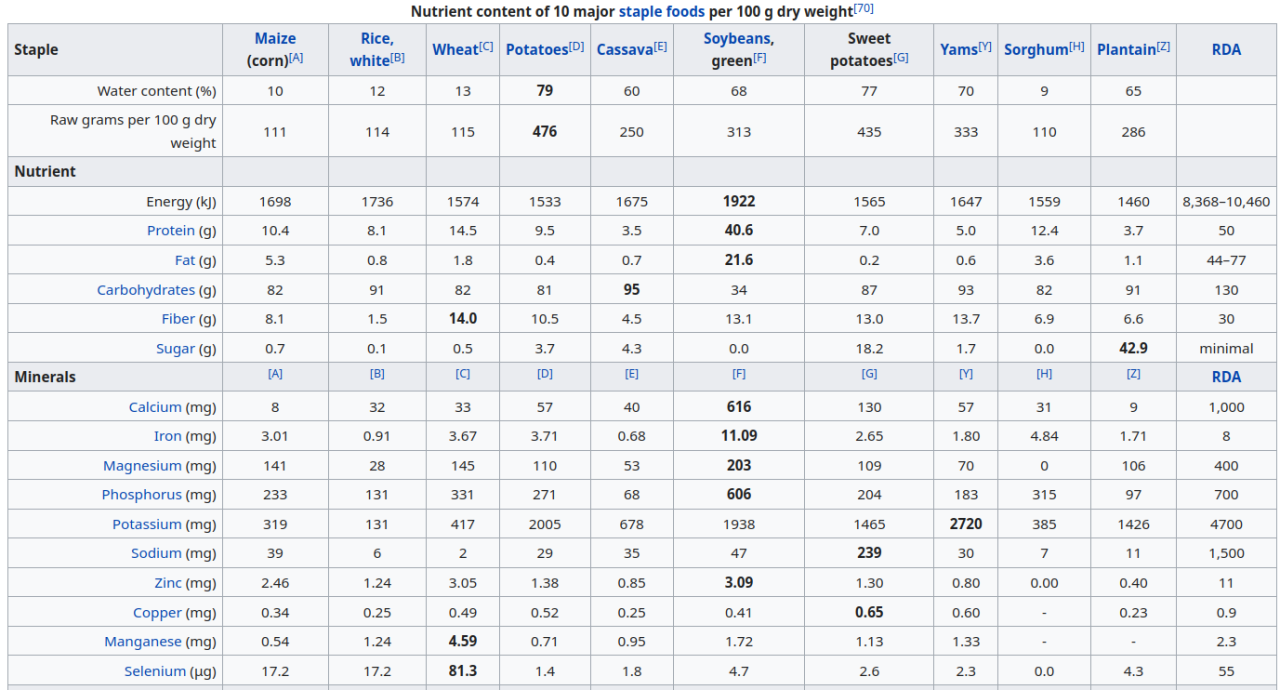Open the staple foods link in table caption

[661, 11]
